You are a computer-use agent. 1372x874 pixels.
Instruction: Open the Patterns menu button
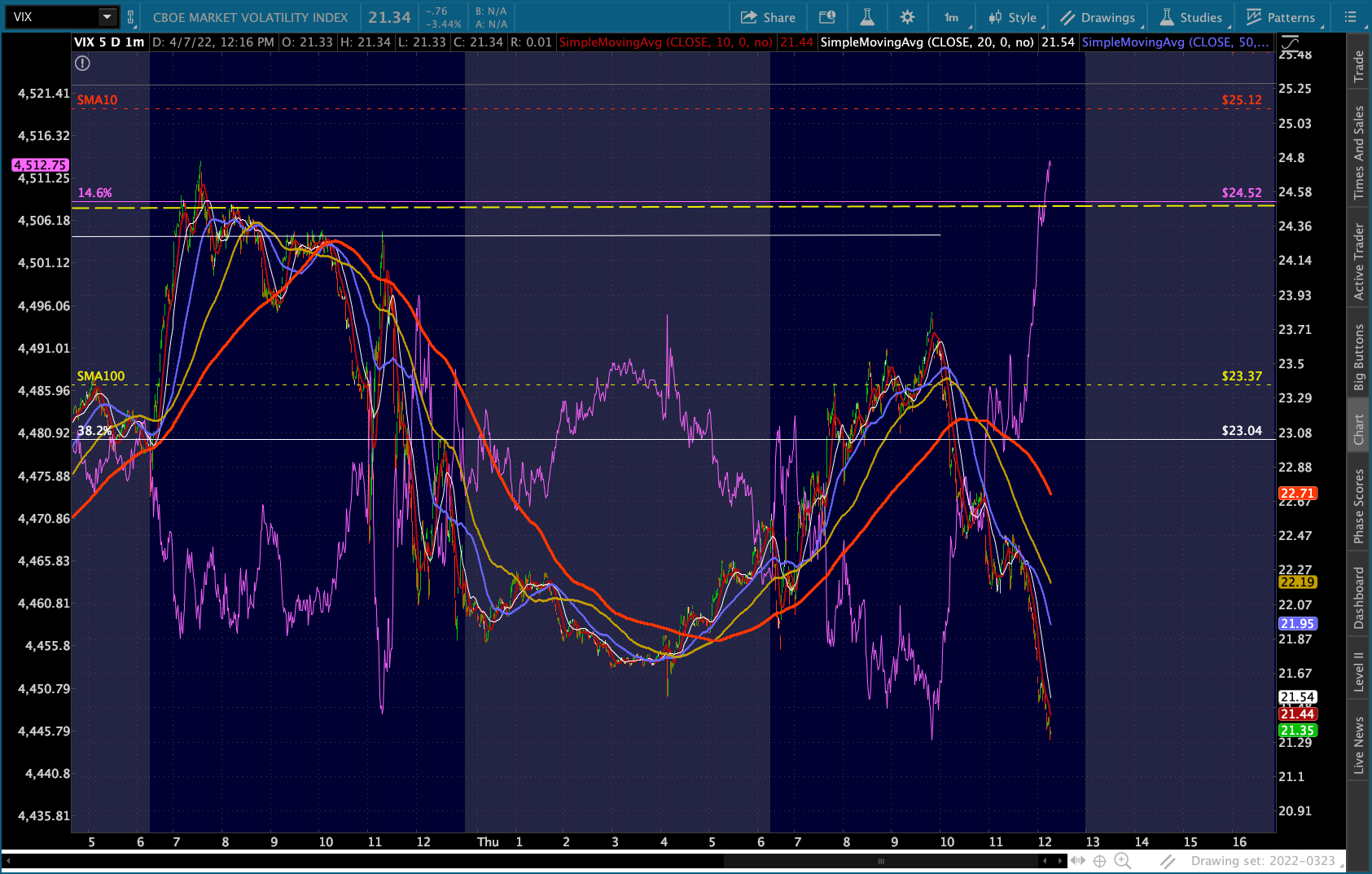point(1281,17)
